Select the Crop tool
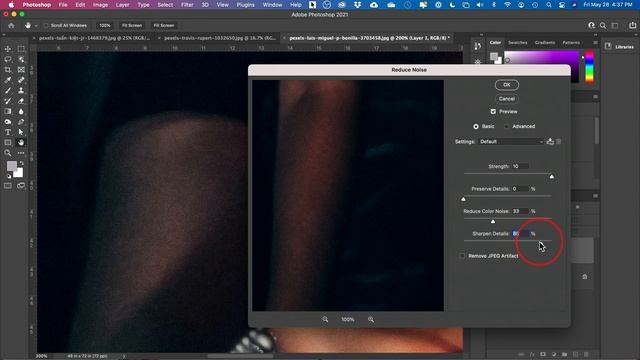This screenshot has height=360, width=640. [8, 70]
